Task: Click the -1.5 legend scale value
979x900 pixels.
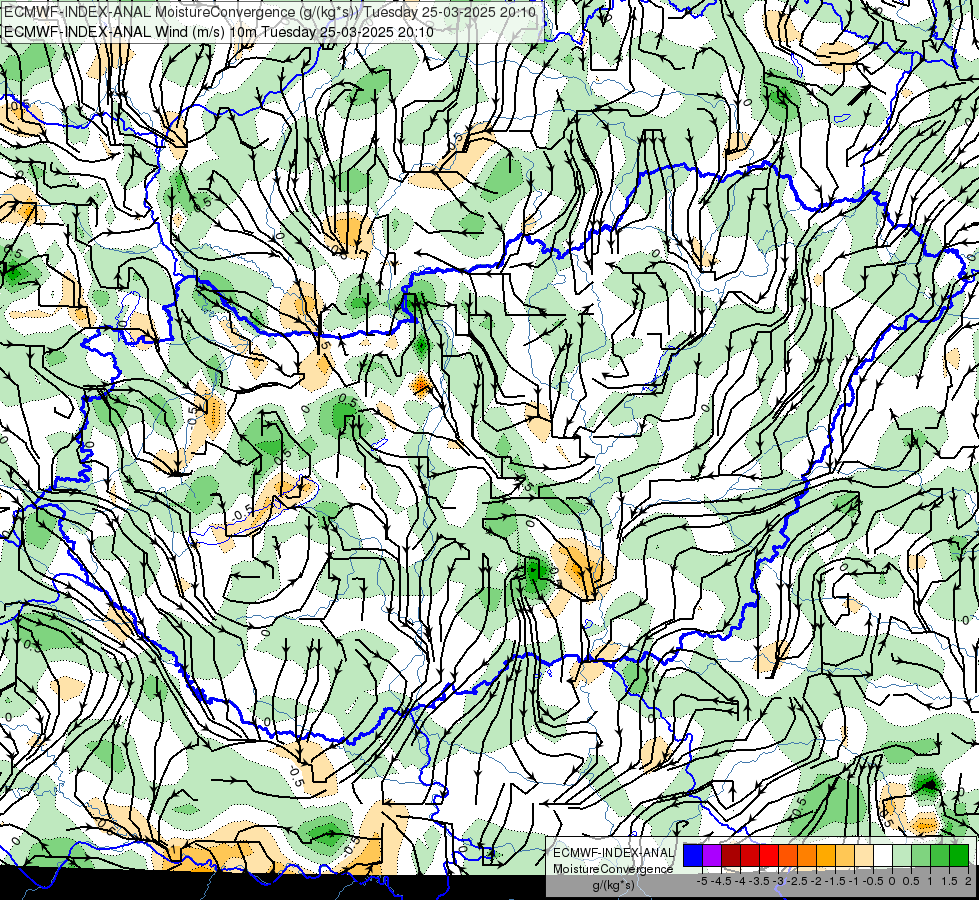Action: point(835,881)
